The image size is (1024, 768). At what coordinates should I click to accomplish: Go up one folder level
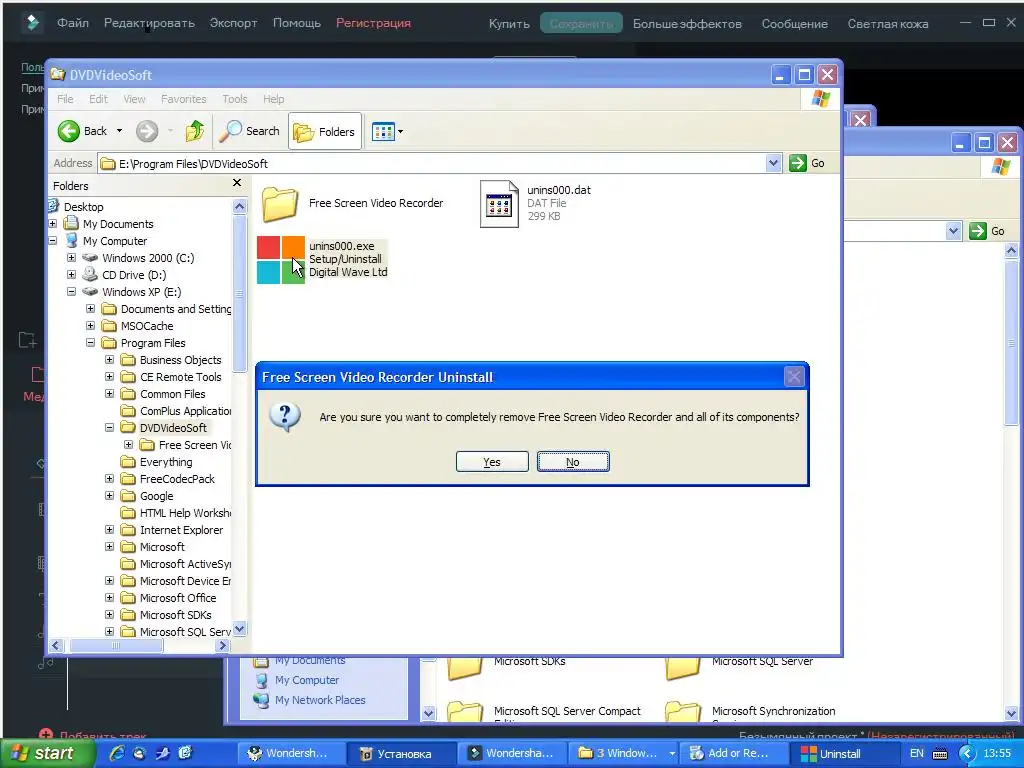click(x=195, y=131)
